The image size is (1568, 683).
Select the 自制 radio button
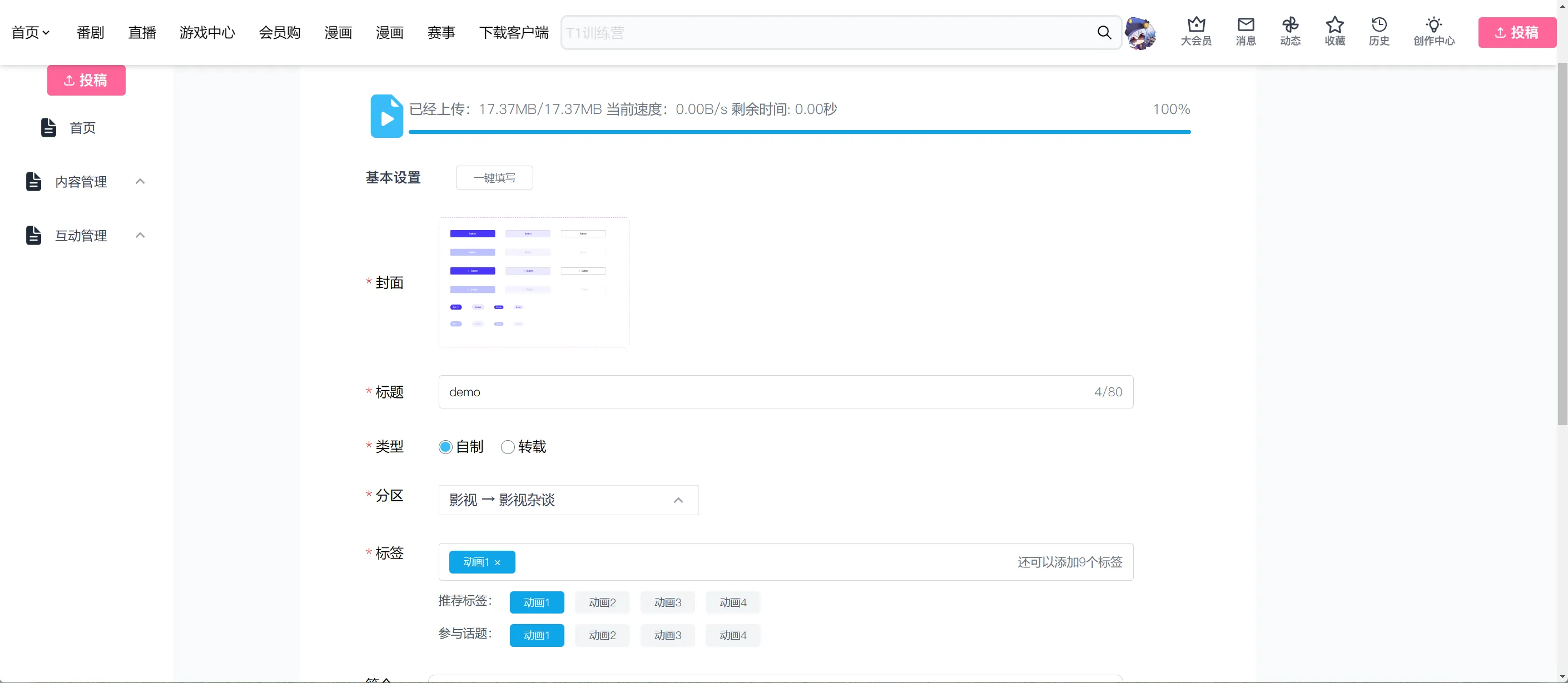click(445, 447)
